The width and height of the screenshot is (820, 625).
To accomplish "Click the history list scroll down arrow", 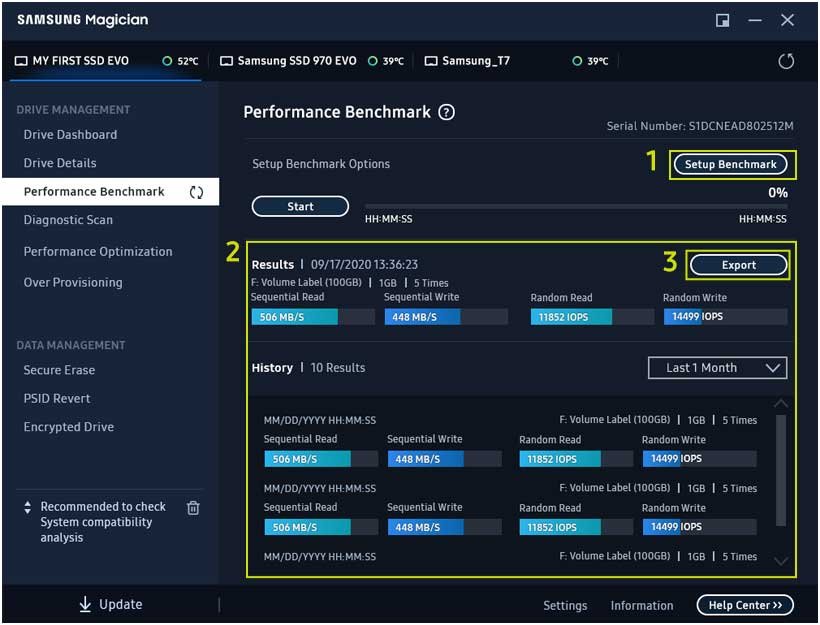I will coord(781,561).
